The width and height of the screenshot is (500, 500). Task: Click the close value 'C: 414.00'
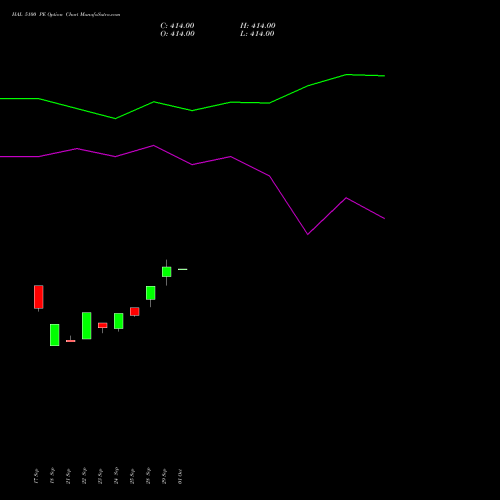click(177, 26)
